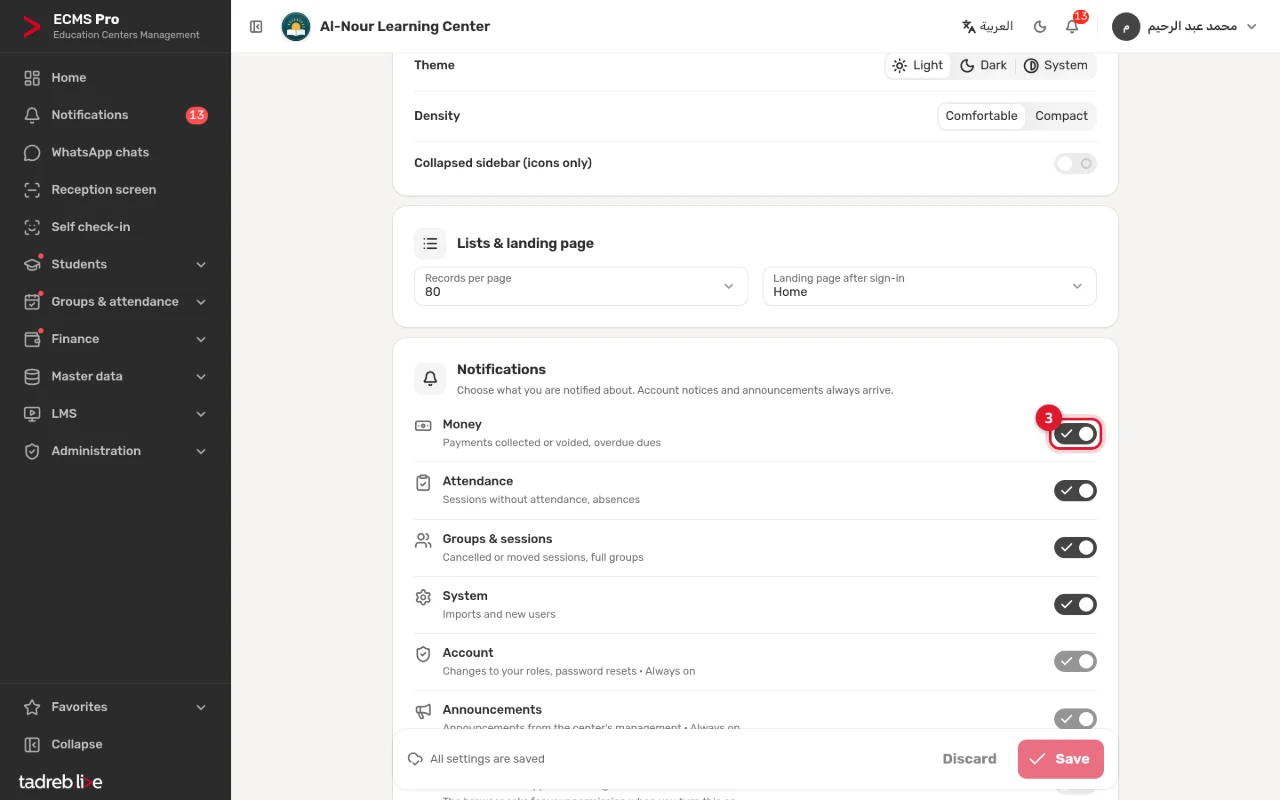Click the System gear icon
Viewport: 1280px width, 800px height.
pyautogui.click(x=423, y=597)
